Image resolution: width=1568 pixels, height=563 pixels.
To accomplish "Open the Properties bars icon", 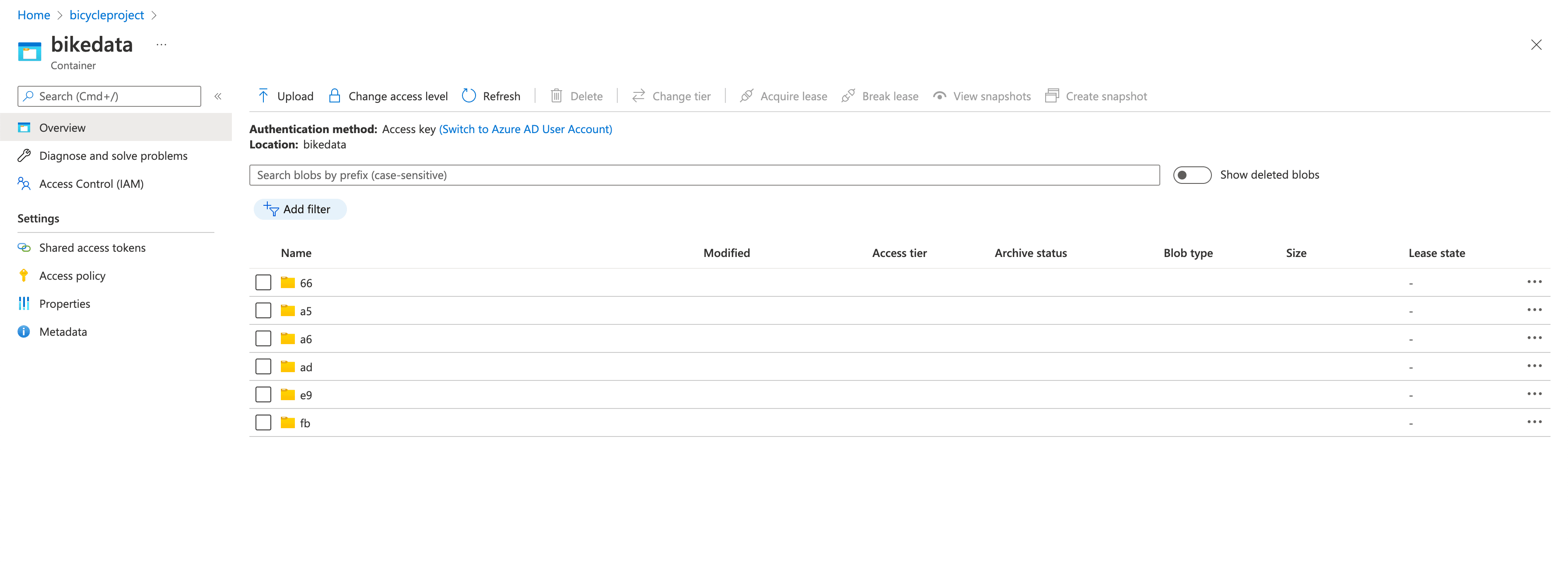I will pos(24,303).
